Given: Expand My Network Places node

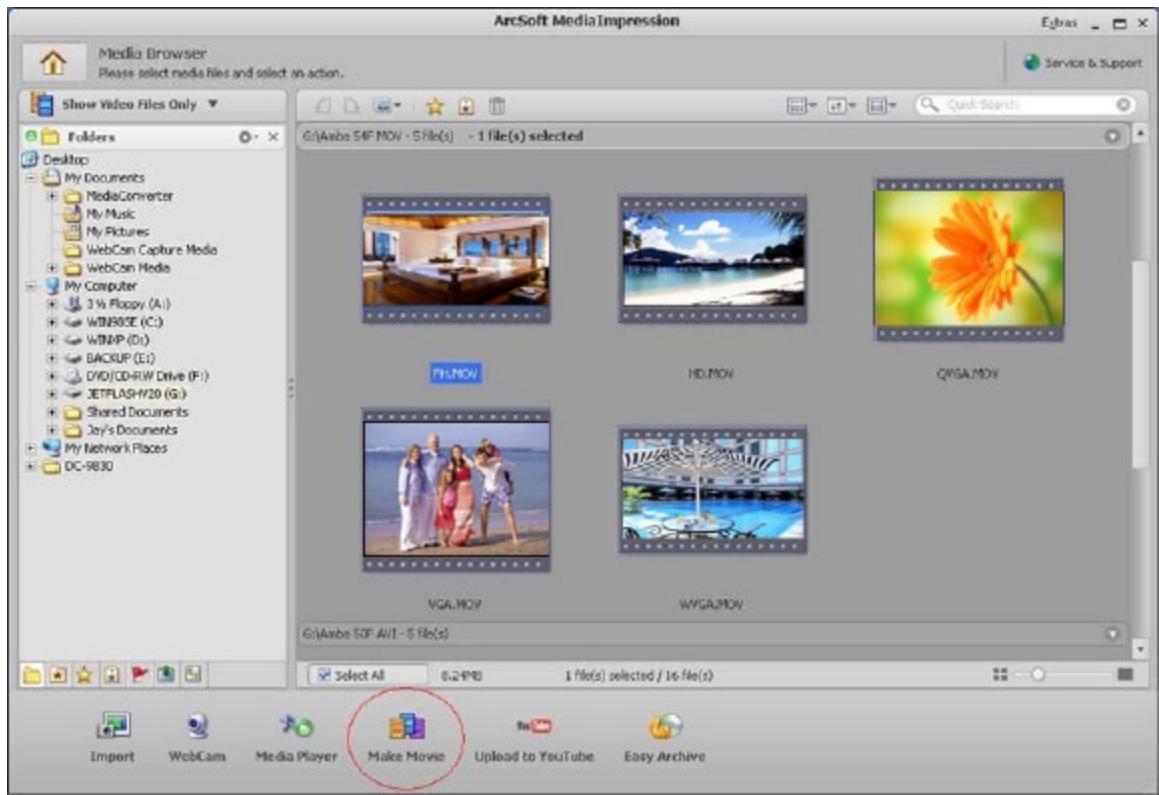Looking at the screenshot, I should [31, 448].
